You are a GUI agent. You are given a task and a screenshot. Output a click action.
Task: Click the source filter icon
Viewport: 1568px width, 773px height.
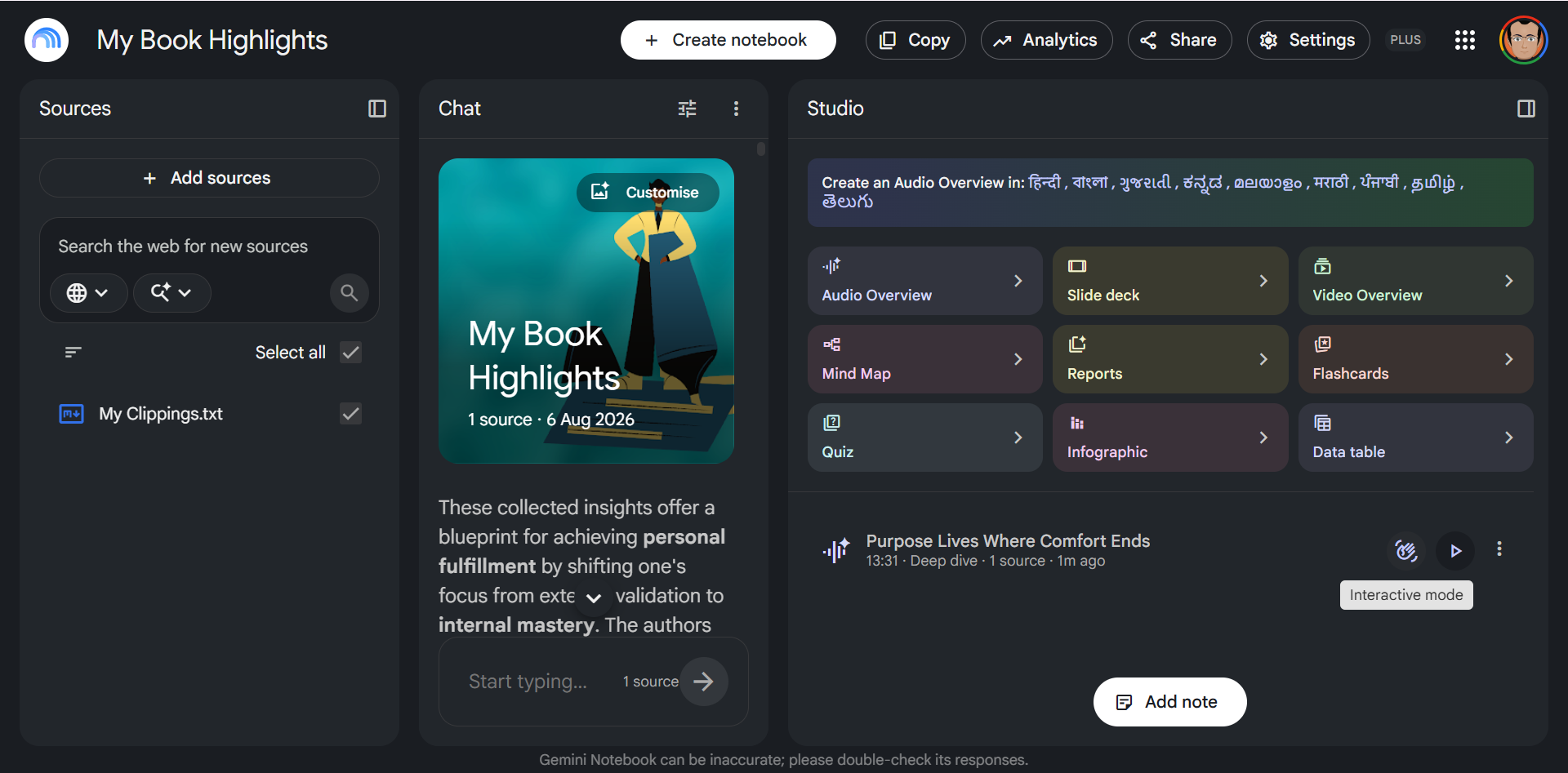[73, 353]
